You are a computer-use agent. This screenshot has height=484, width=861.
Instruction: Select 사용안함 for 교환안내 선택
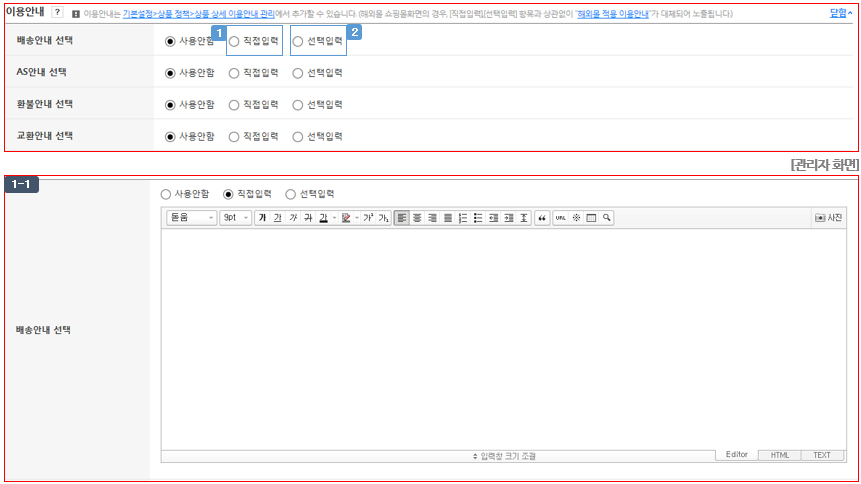[170, 137]
